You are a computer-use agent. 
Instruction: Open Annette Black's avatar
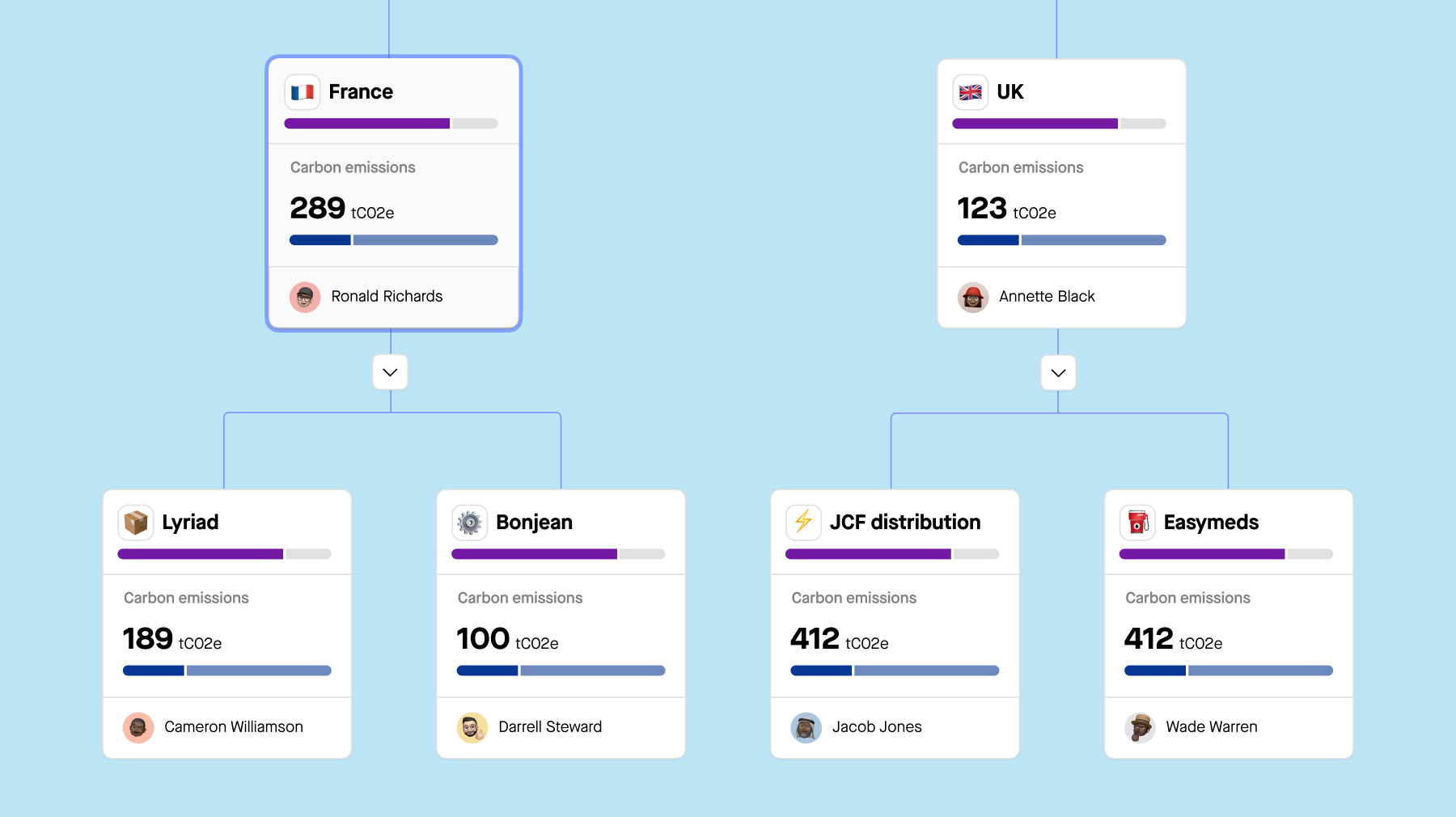pyautogui.click(x=973, y=297)
